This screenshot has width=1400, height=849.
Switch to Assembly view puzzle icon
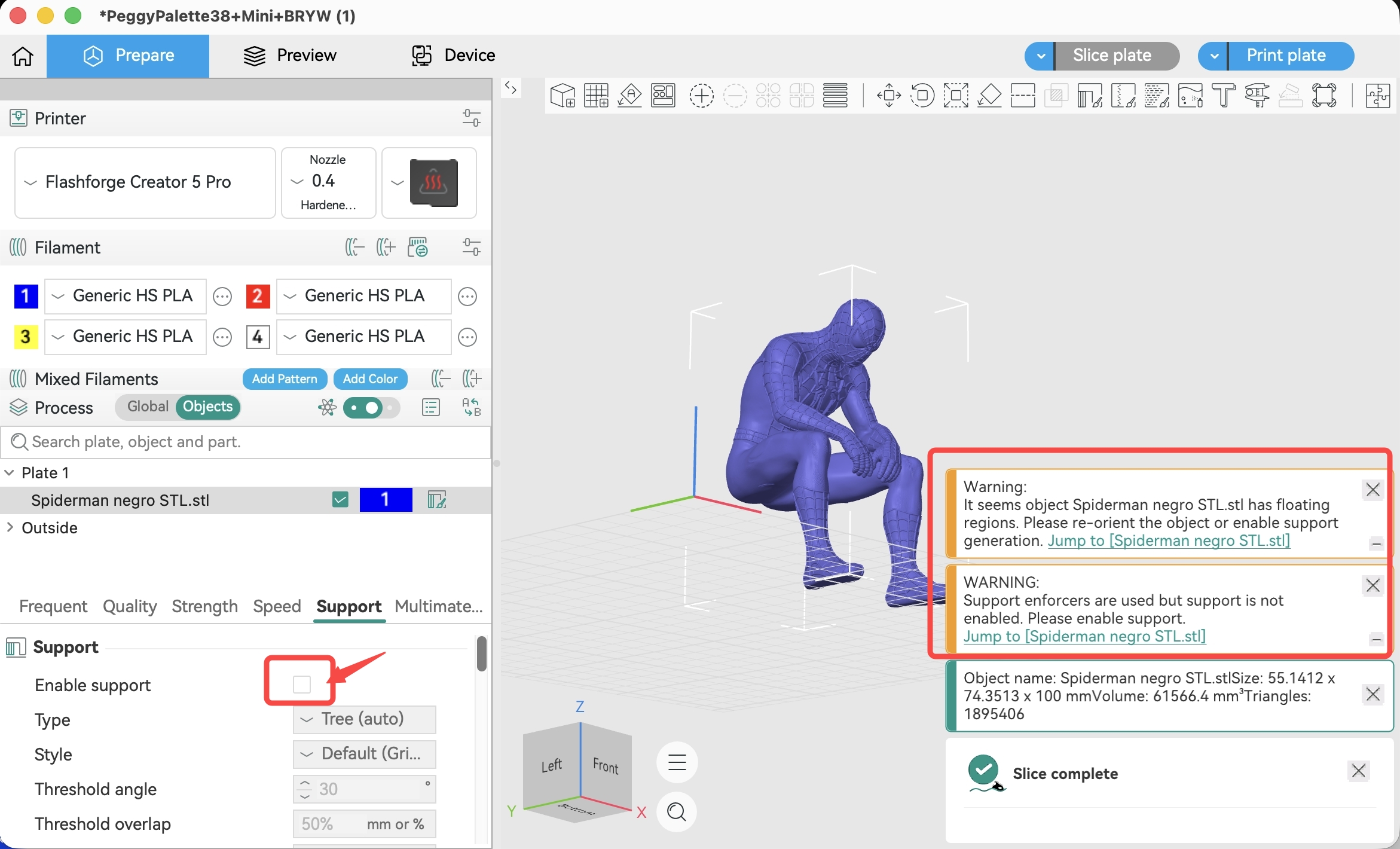1378,96
